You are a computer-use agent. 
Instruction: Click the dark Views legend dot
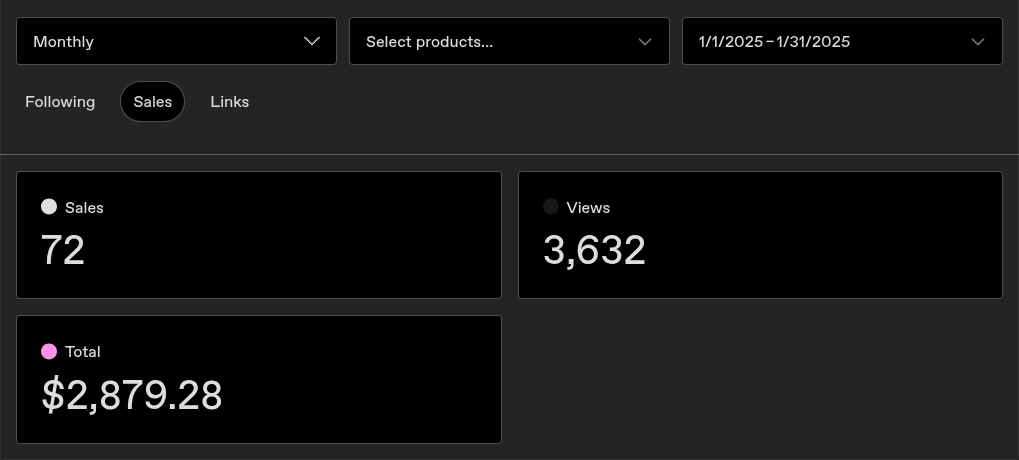(x=551, y=207)
